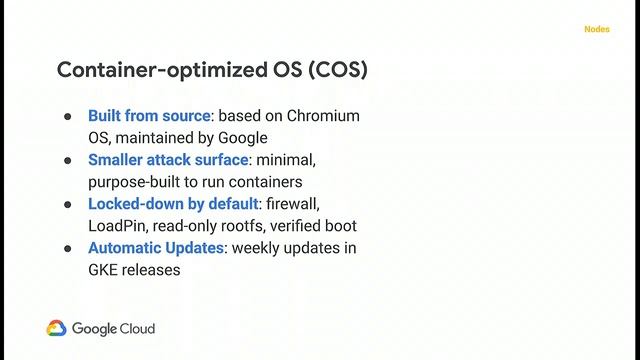Click the Automatic Updates heading
Image resolution: width=640 pixels, height=360 pixels.
pyautogui.click(x=156, y=248)
